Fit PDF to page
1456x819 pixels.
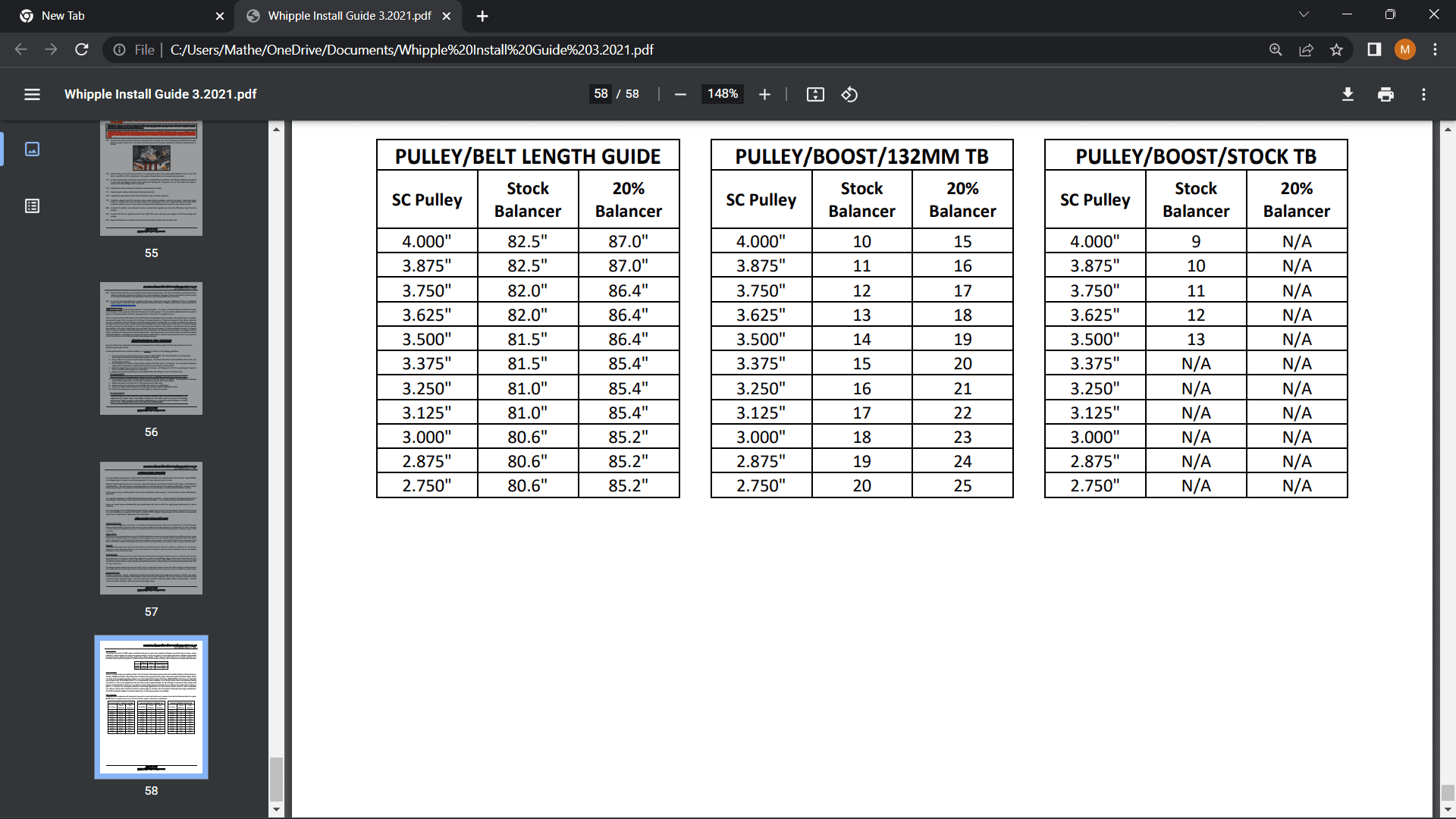pyautogui.click(x=815, y=94)
